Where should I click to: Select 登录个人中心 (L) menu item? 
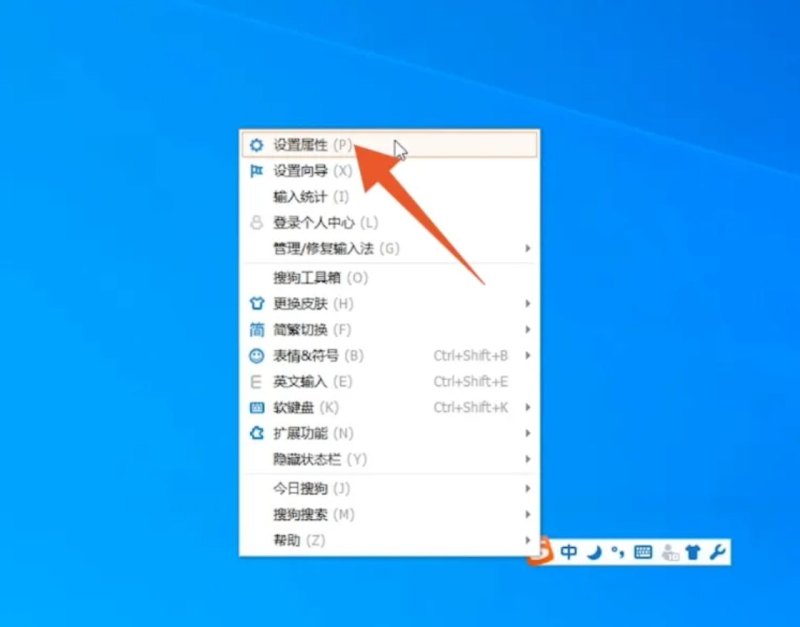coord(389,222)
